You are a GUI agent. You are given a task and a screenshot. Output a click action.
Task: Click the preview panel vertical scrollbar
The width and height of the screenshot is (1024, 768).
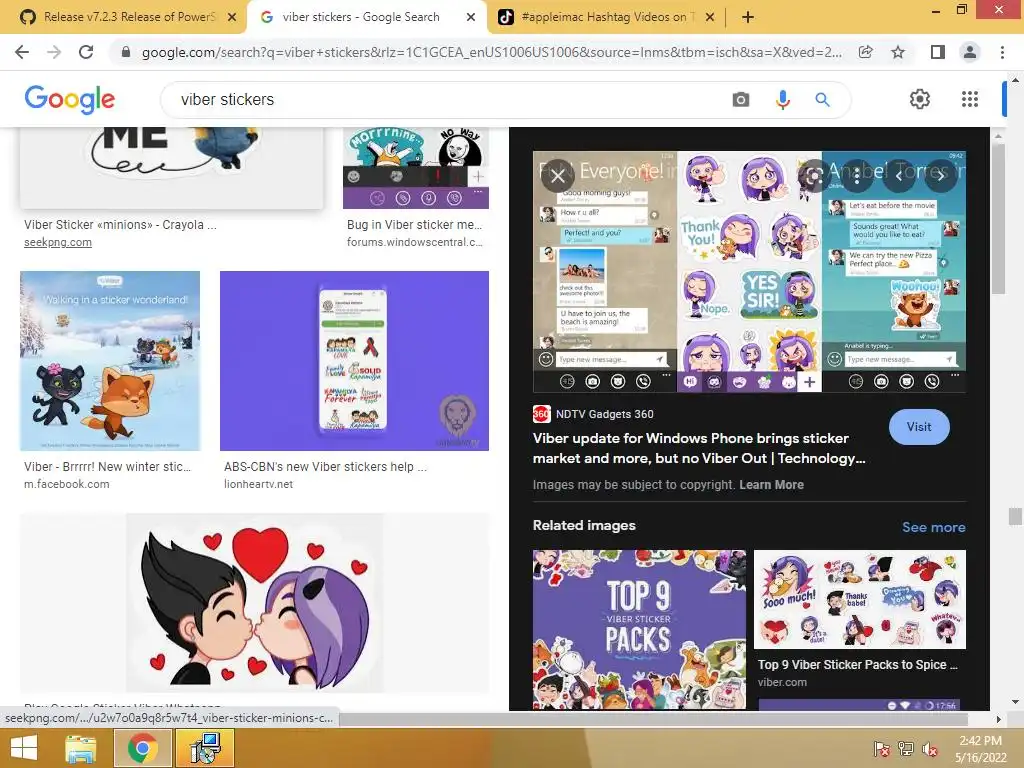point(997,219)
